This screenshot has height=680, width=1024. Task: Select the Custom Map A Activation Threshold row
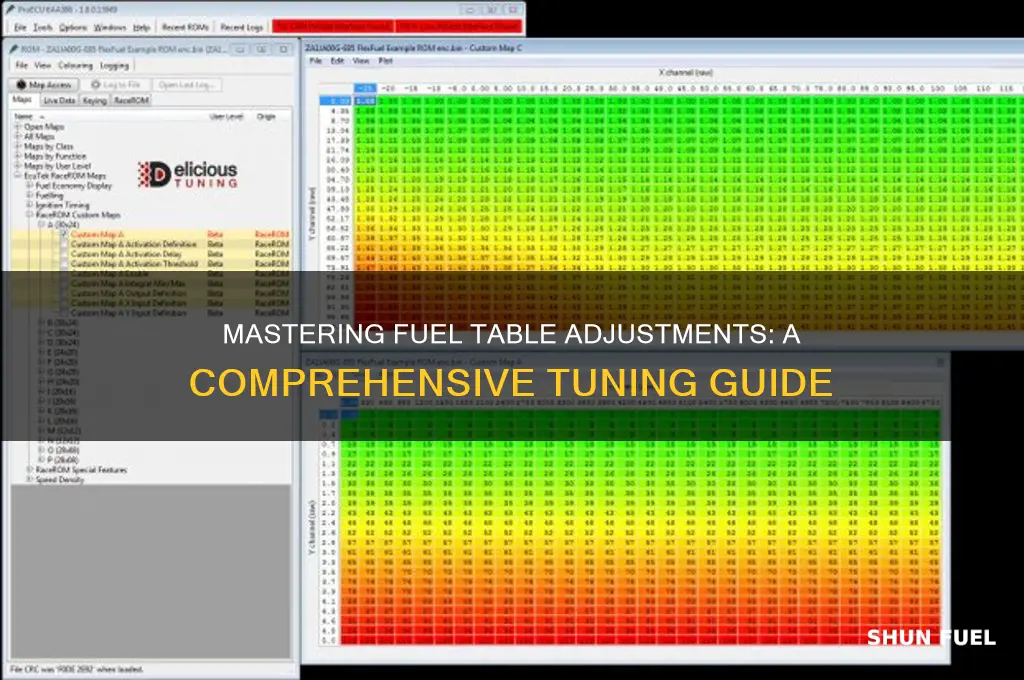coord(151,263)
